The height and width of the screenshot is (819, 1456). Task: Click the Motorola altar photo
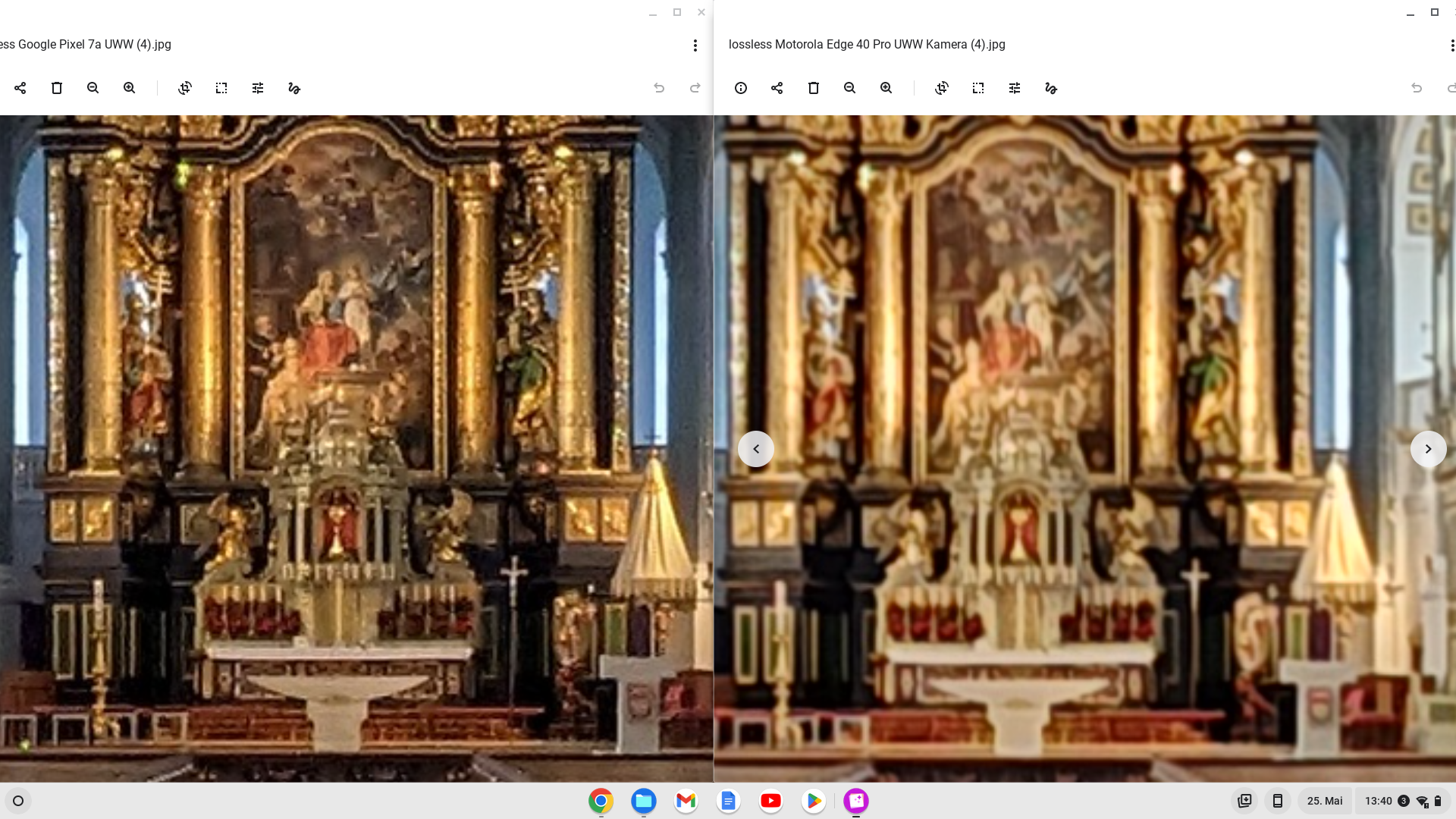click(x=1085, y=448)
